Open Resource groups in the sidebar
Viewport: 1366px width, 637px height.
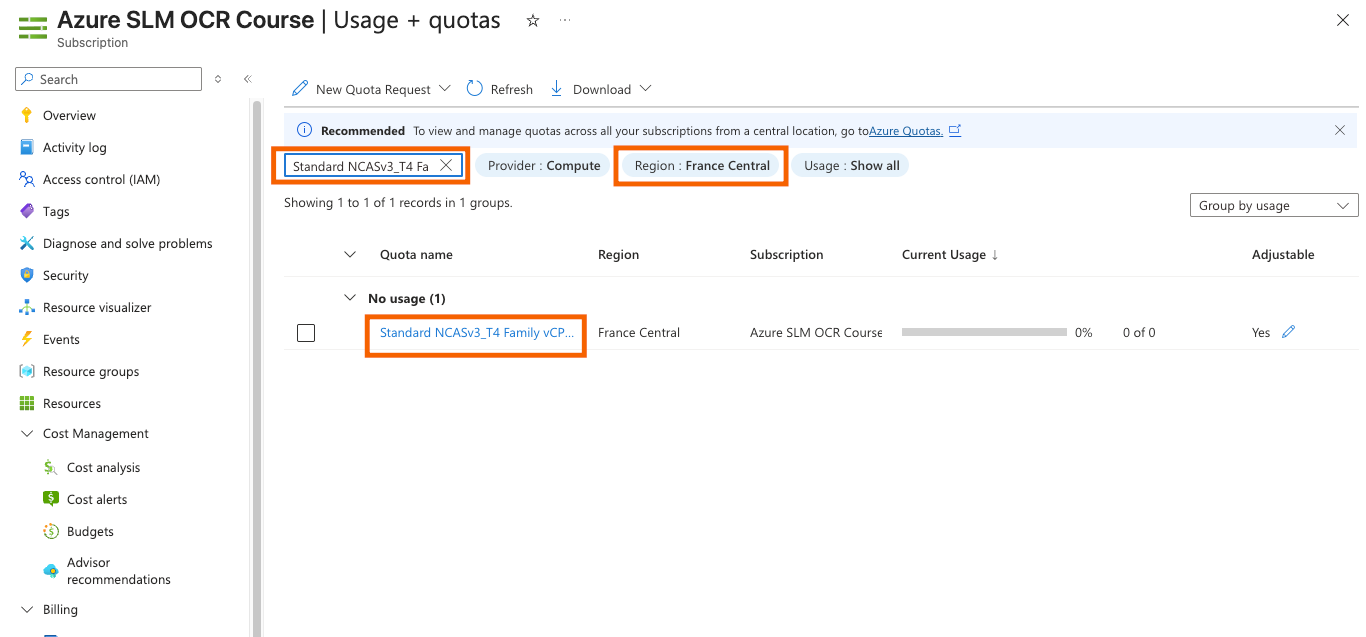pos(91,371)
